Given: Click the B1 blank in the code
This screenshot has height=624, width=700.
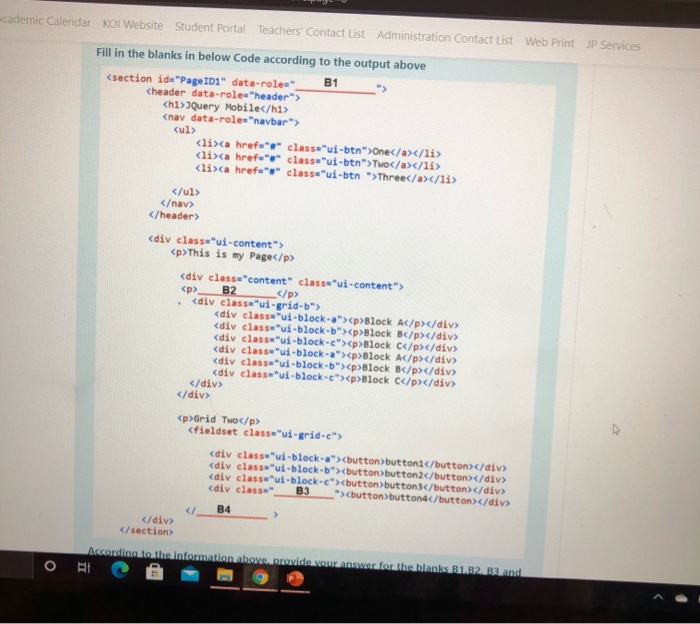Looking at the screenshot, I should (x=335, y=84).
